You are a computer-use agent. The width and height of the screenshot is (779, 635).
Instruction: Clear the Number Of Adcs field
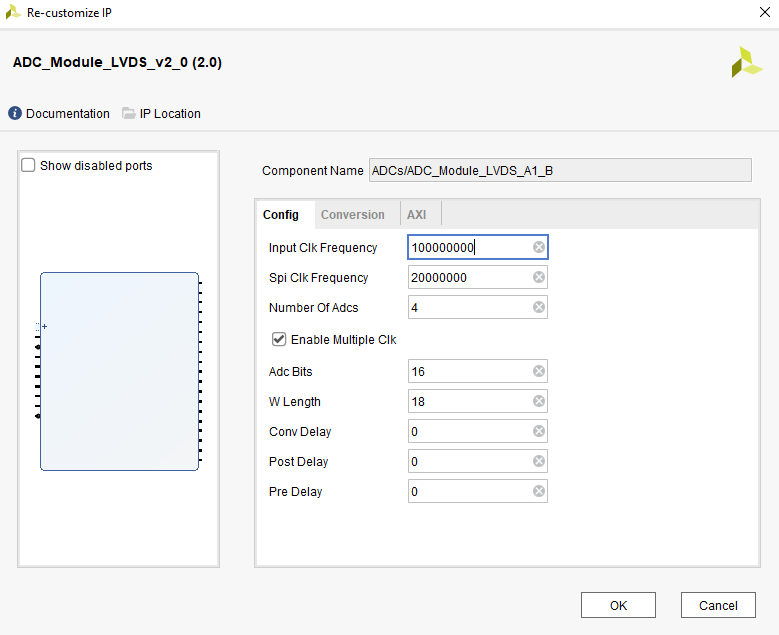(x=539, y=307)
